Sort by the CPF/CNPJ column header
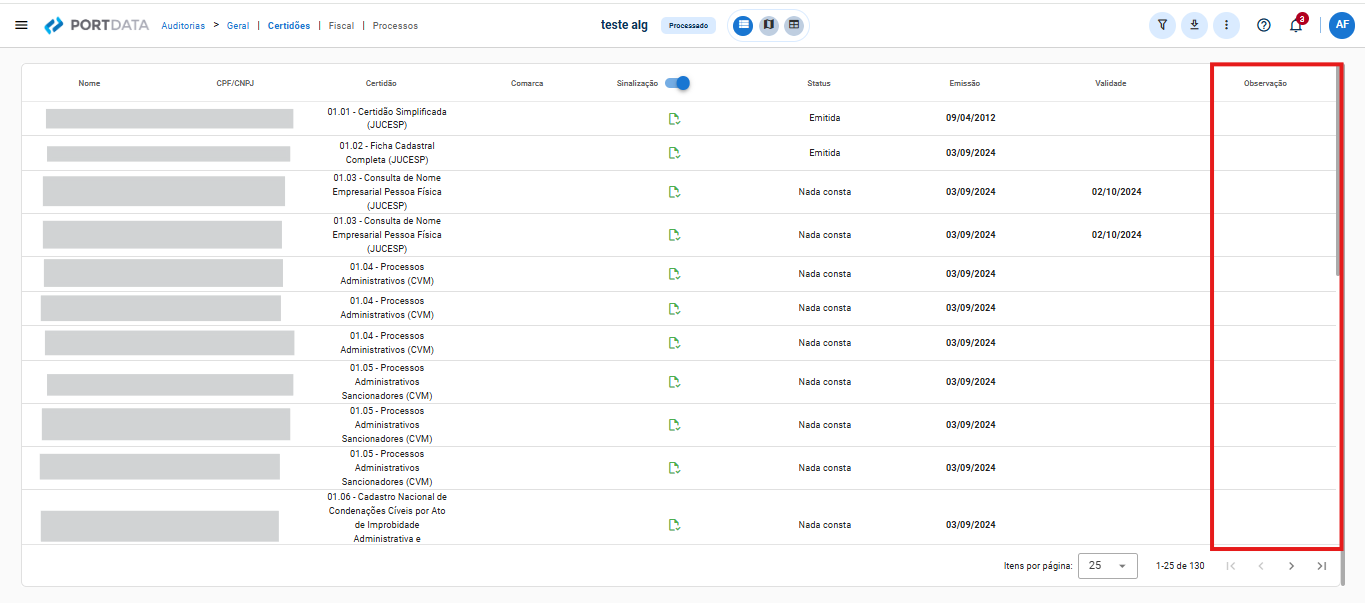This screenshot has width=1365, height=603. point(235,83)
